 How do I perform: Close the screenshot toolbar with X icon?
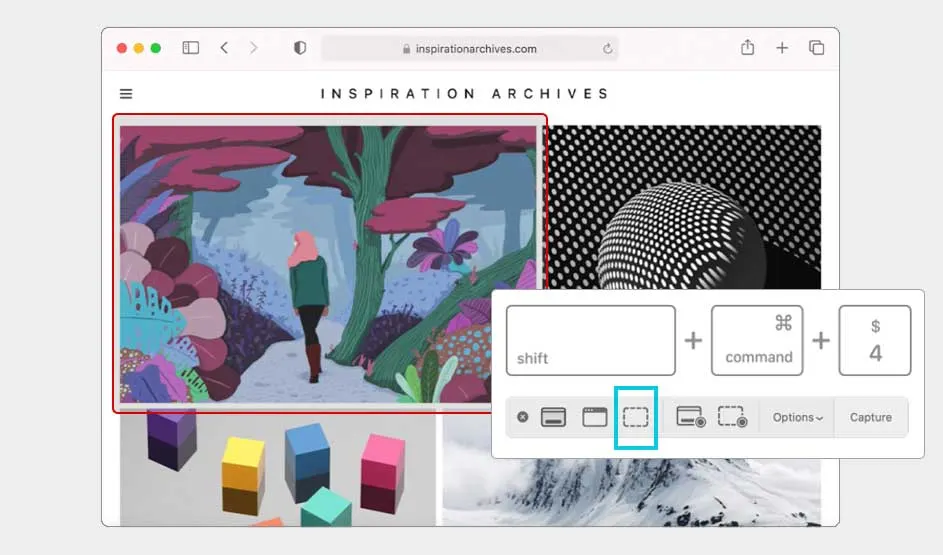(x=523, y=417)
